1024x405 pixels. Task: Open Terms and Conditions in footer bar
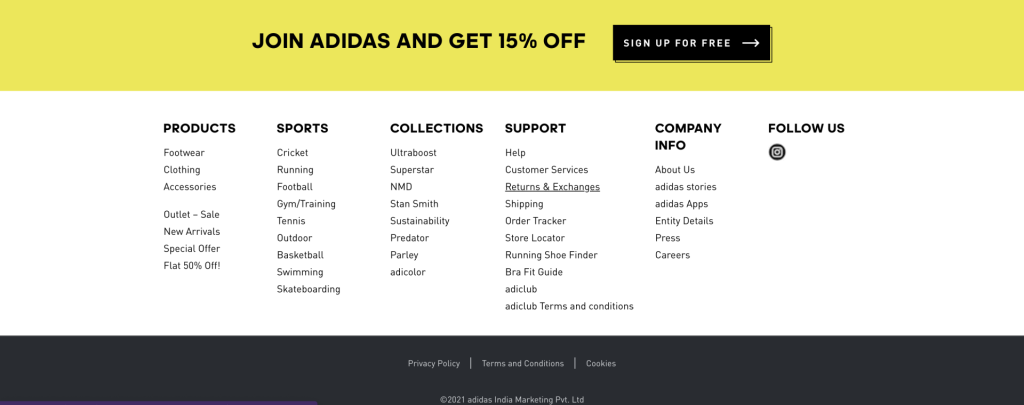pos(523,363)
